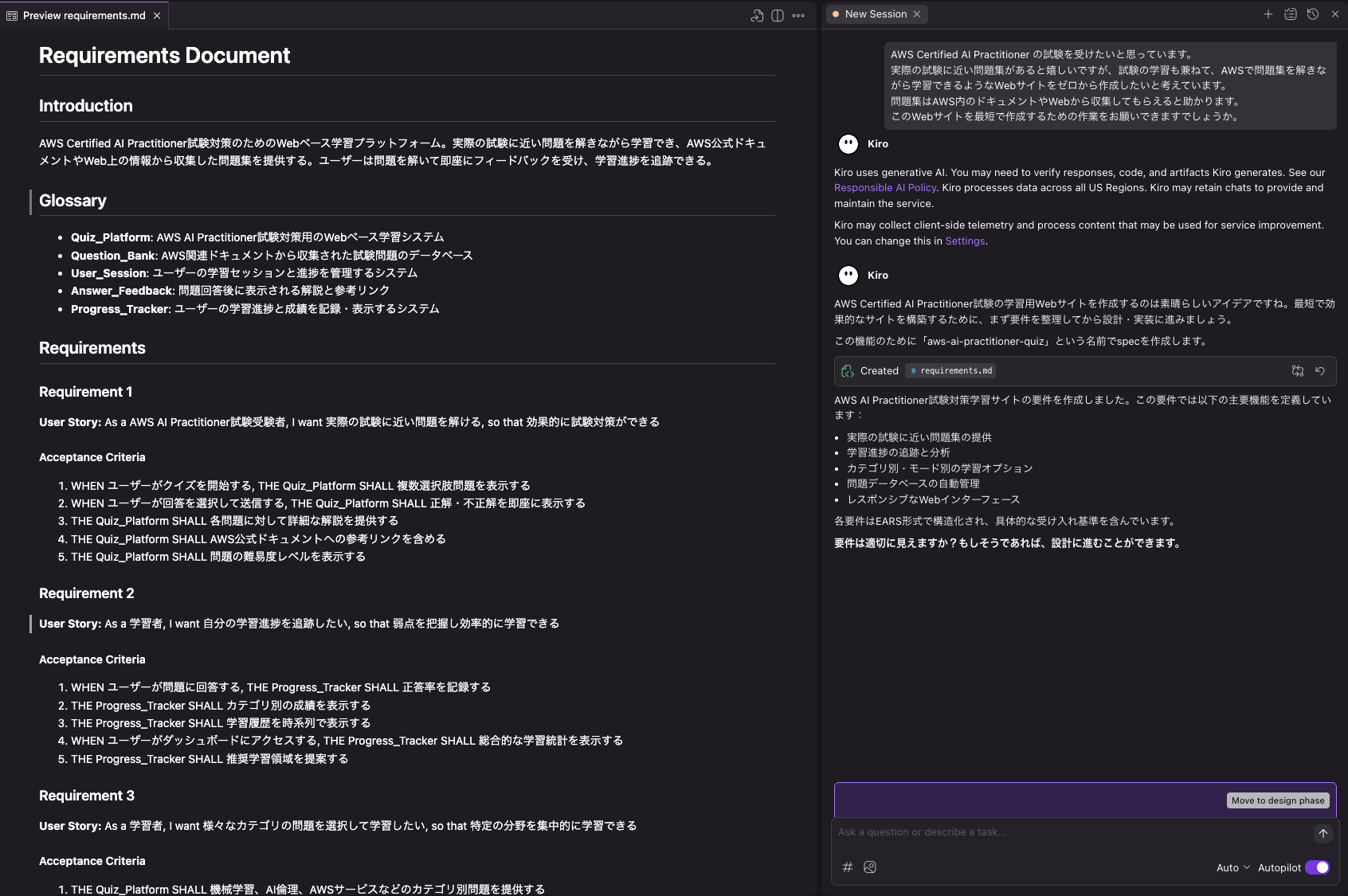Click the chat message input field
The height and width of the screenshot is (896, 1348).
coord(1068,832)
